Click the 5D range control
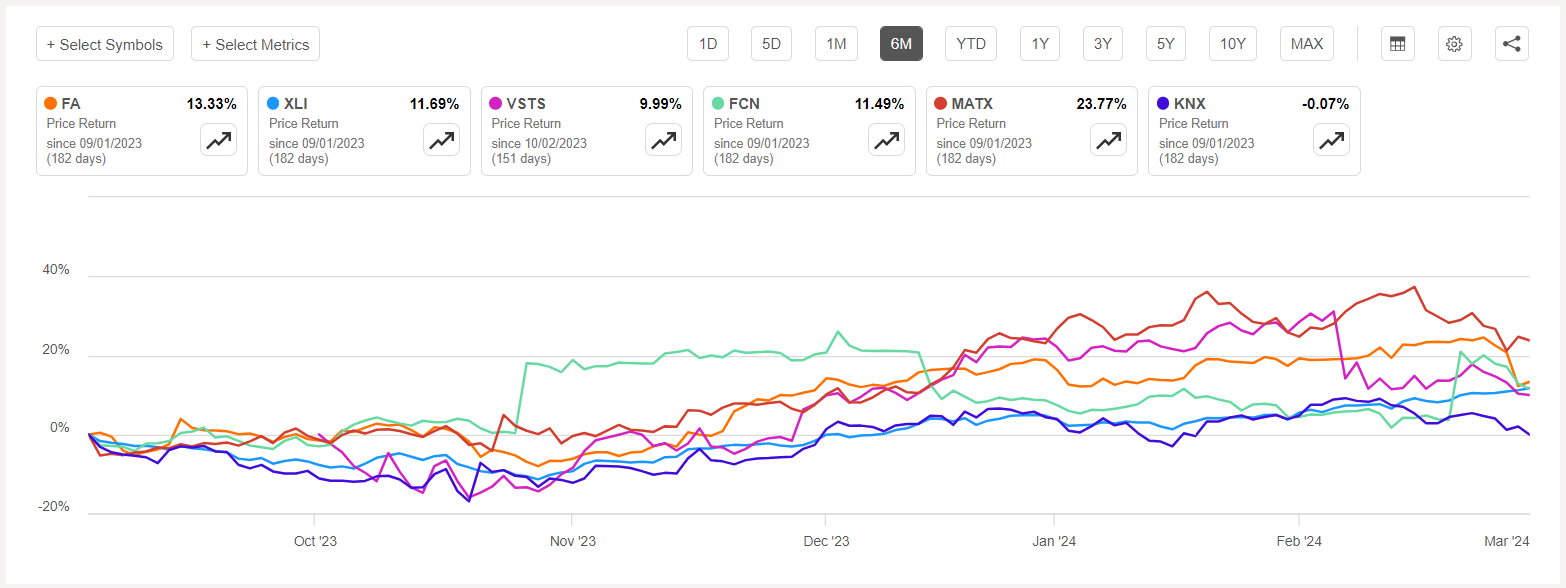Viewport: 1566px width, 588px height. 771,43
